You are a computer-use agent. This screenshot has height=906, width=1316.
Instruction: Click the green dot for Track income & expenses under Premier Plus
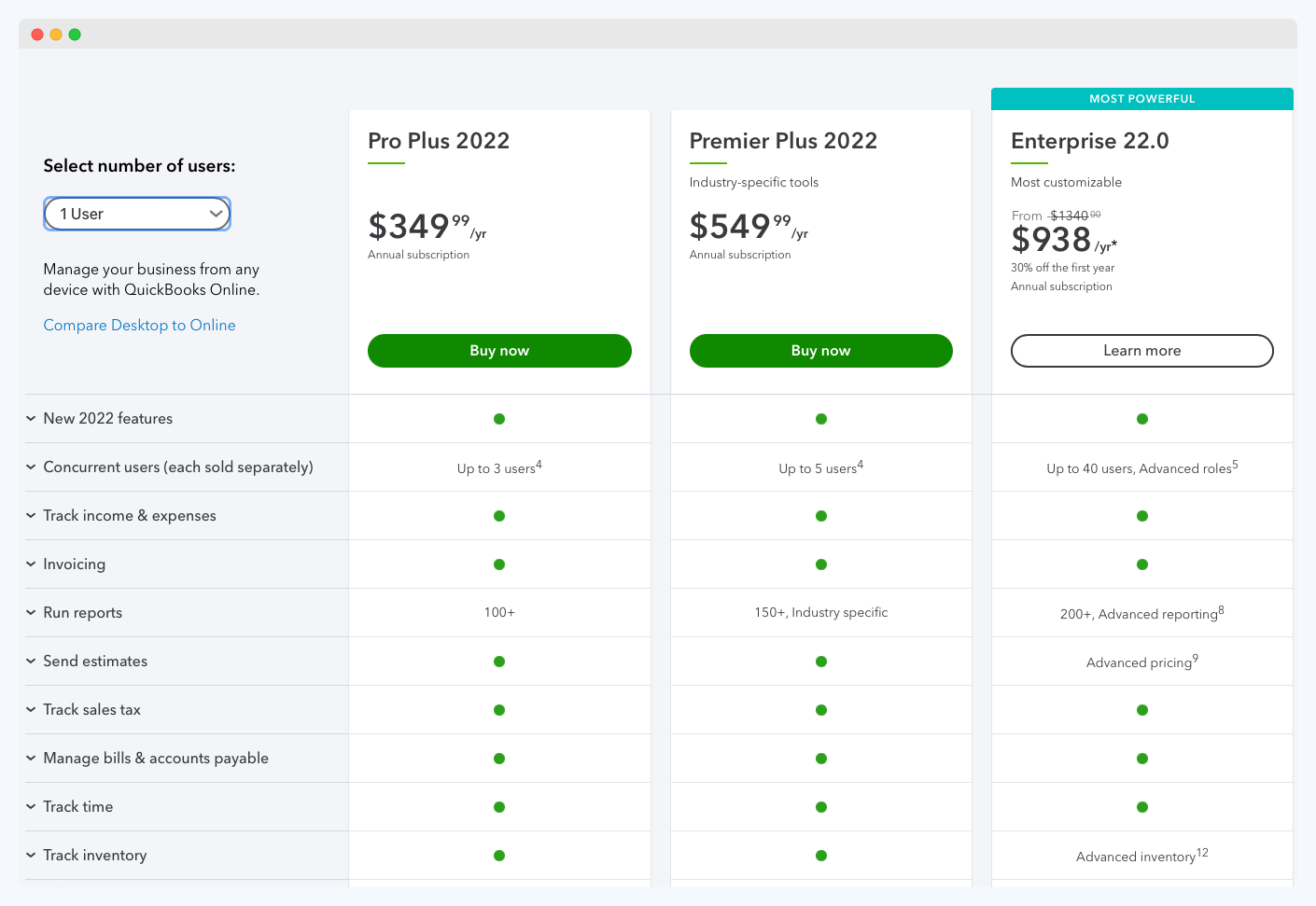tap(820, 516)
